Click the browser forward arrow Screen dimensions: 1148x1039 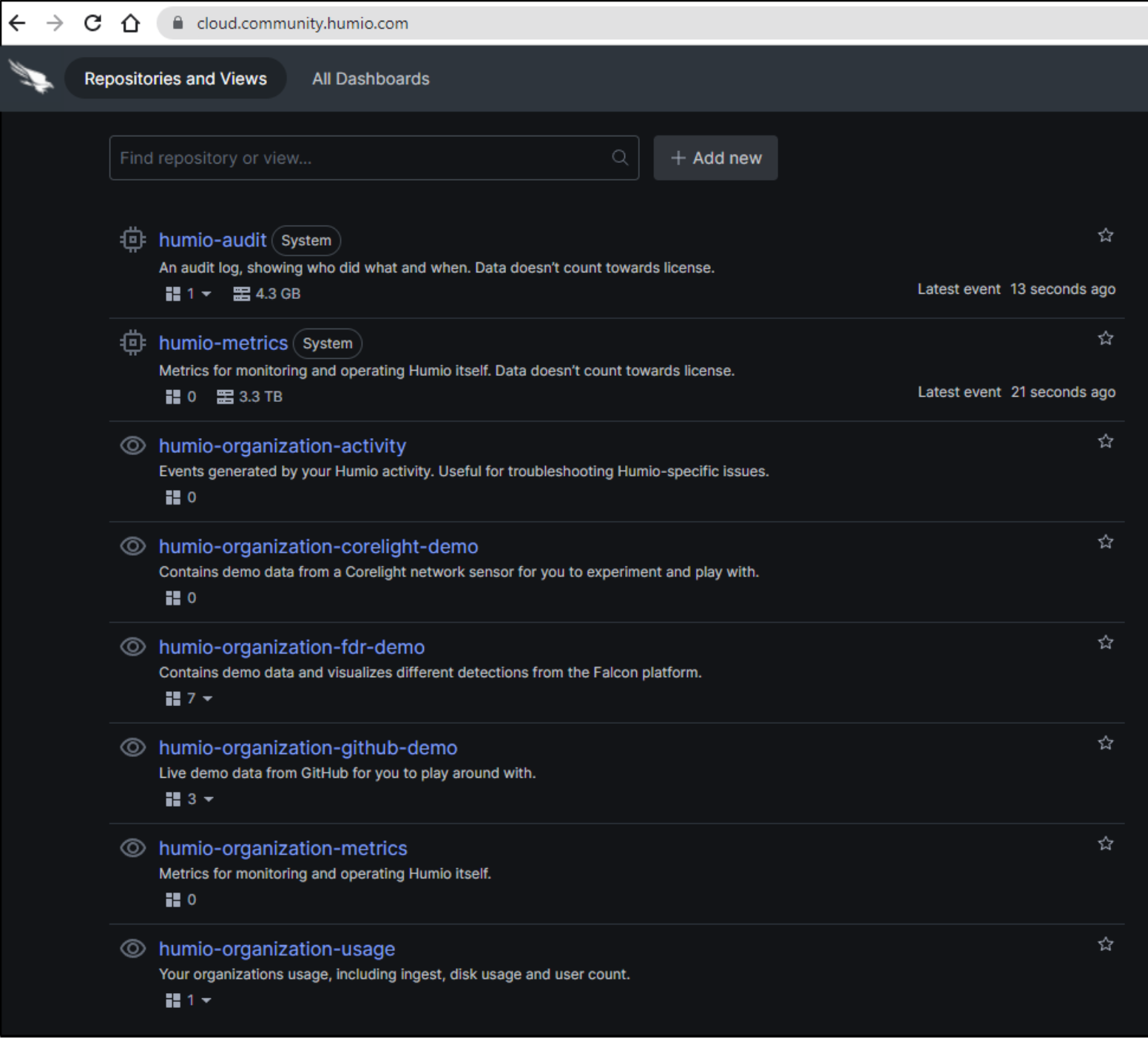coord(55,24)
